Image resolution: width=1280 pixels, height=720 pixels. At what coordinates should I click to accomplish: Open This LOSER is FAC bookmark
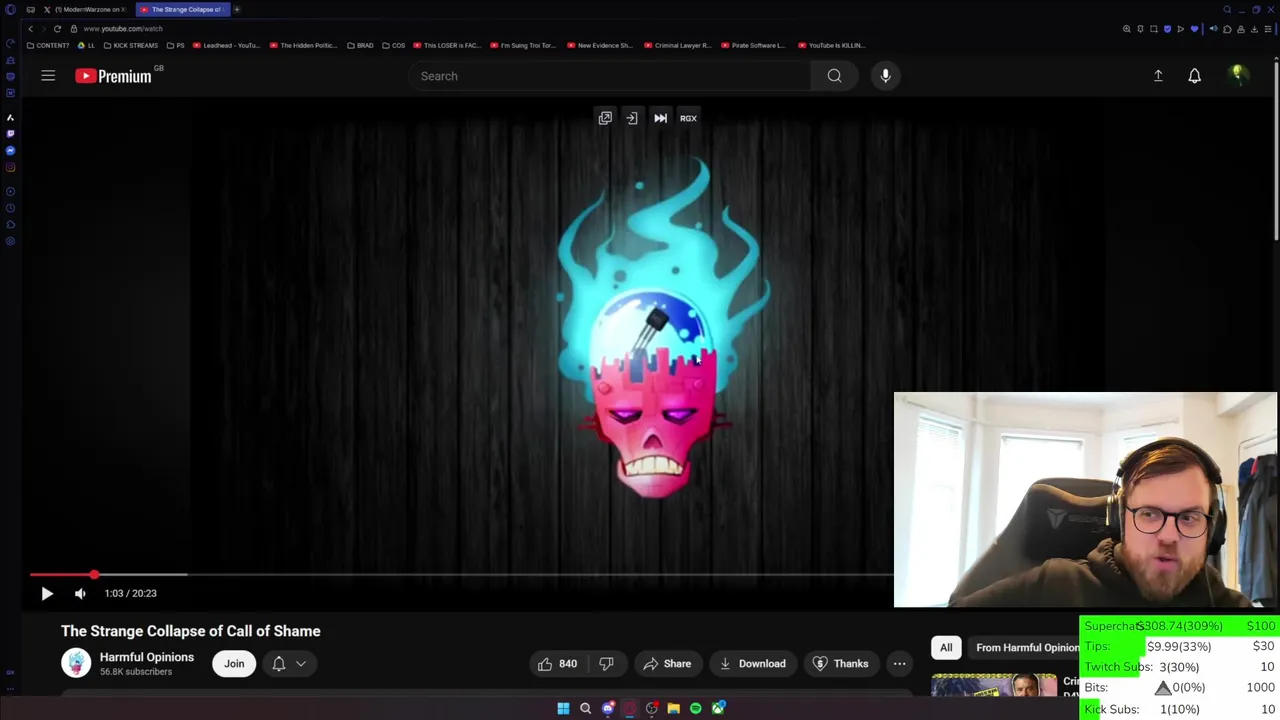point(447,45)
